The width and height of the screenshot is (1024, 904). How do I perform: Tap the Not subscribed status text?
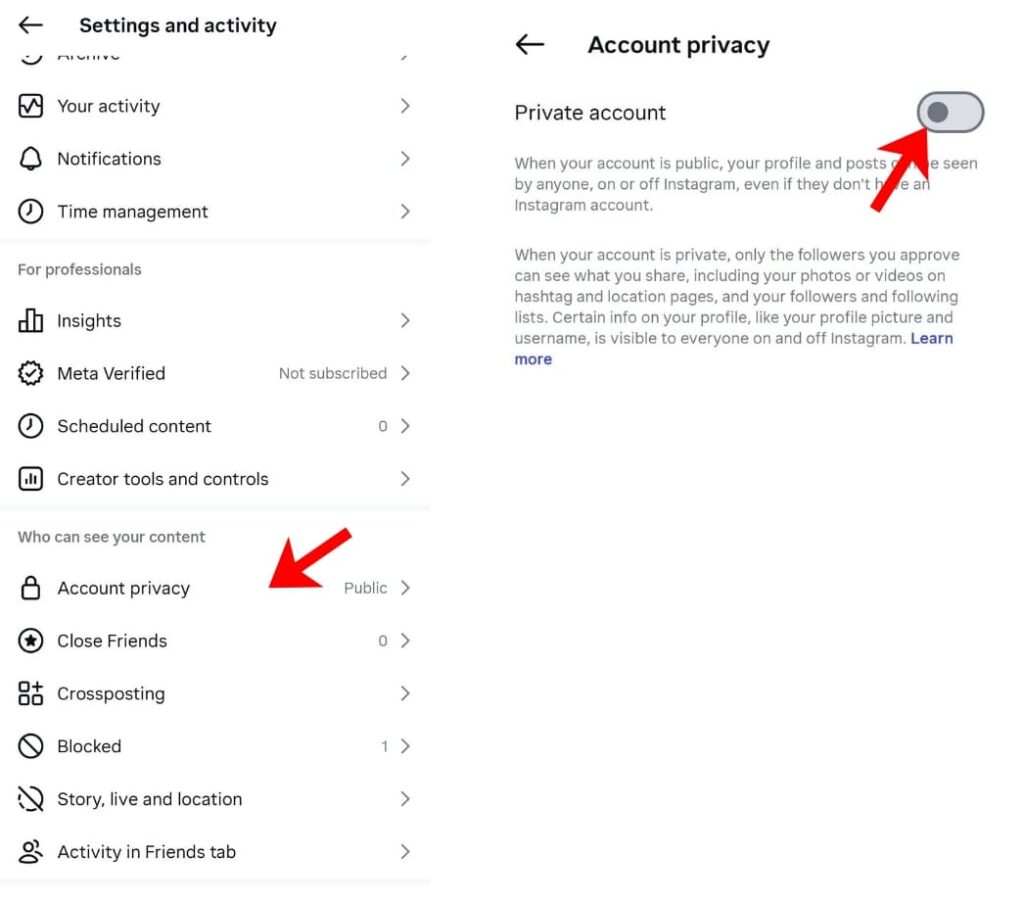(x=332, y=373)
